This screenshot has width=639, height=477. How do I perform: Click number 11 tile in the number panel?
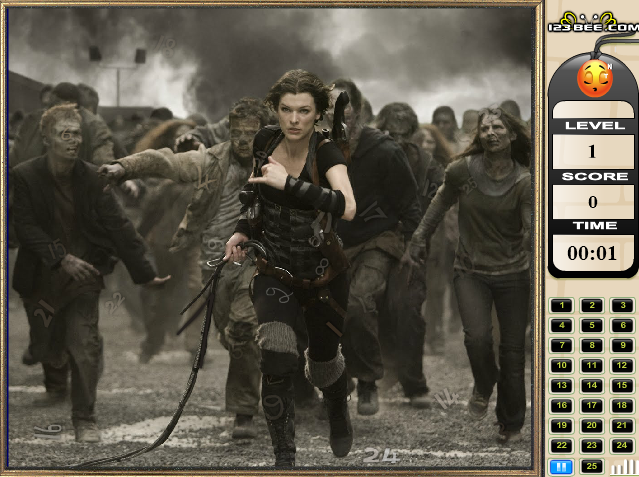coord(592,365)
